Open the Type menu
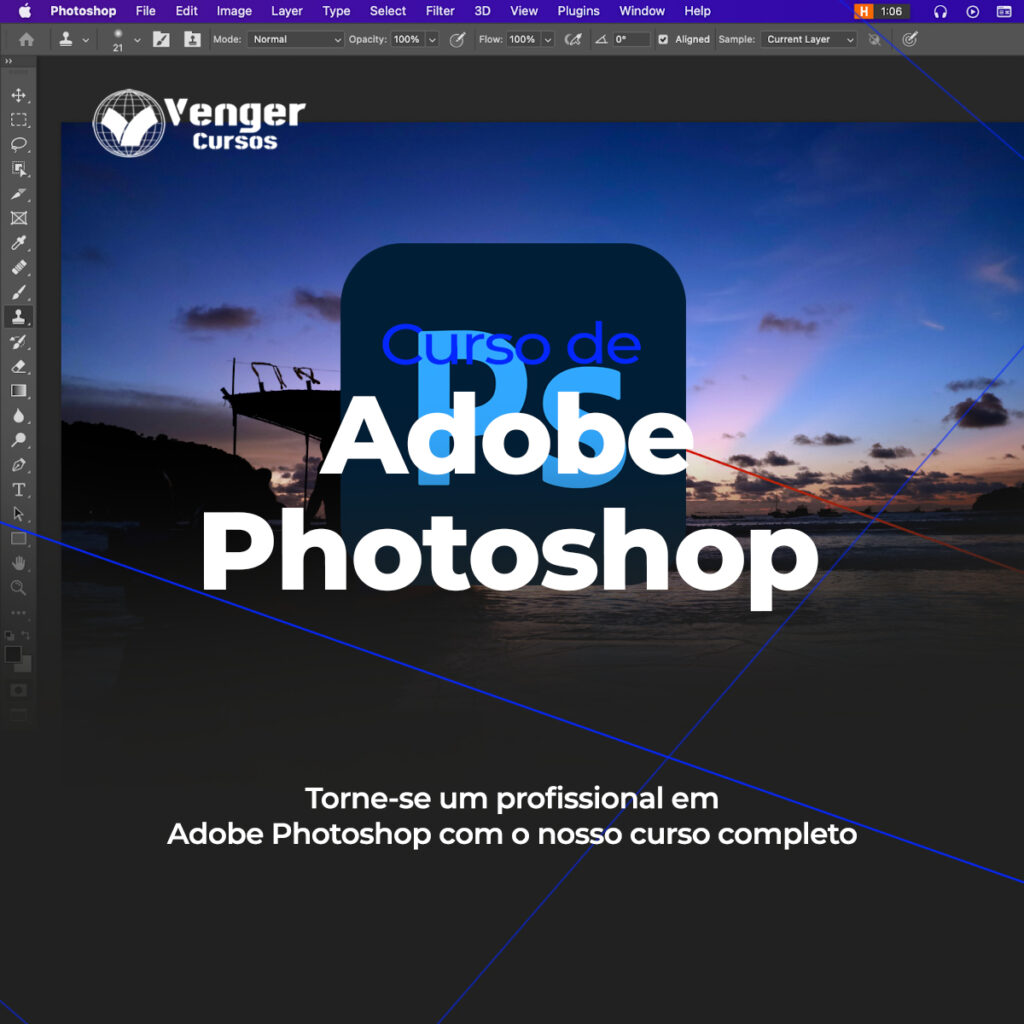The height and width of the screenshot is (1024, 1024). (x=336, y=11)
